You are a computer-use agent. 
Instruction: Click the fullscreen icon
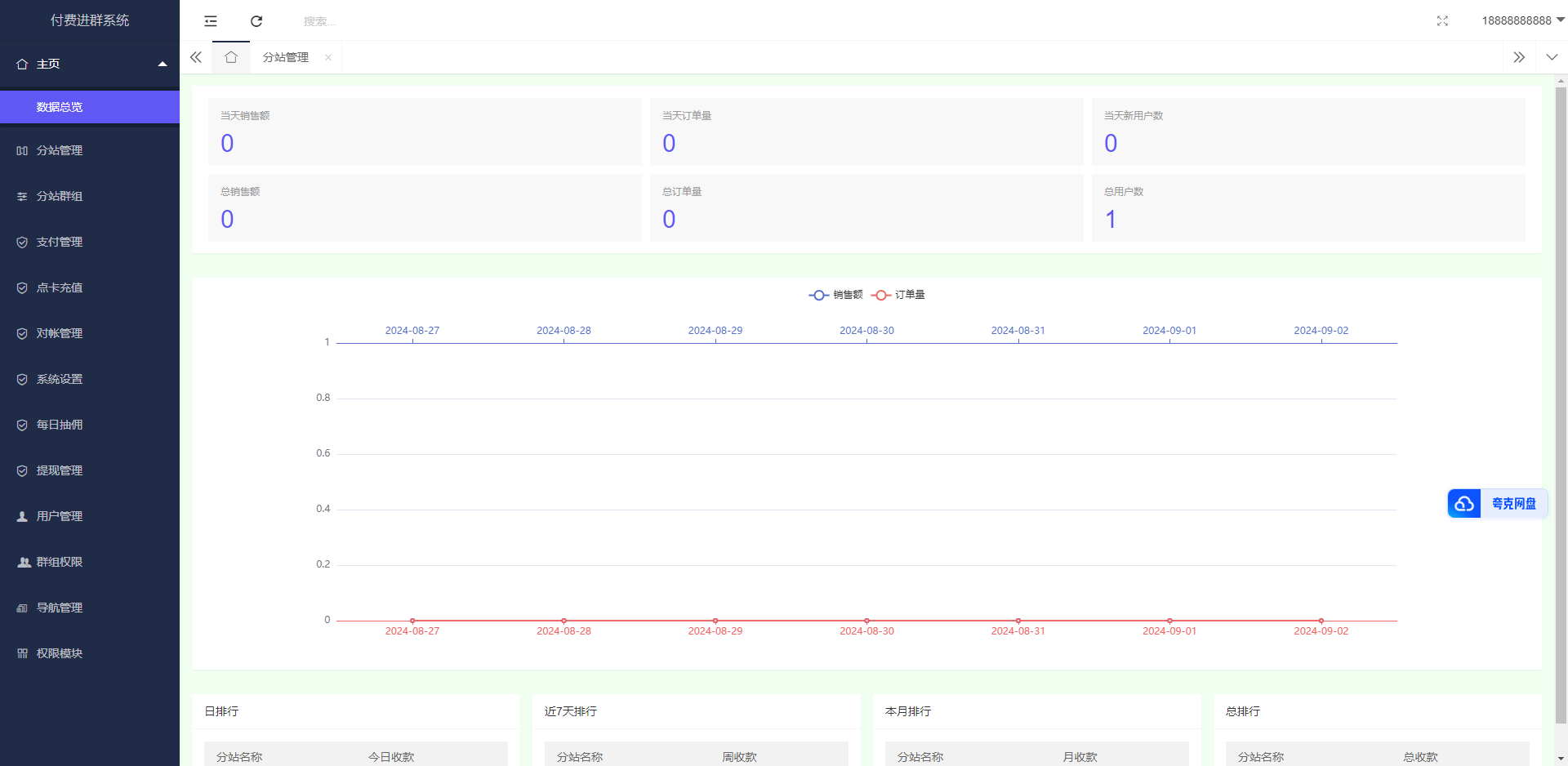point(1442,20)
